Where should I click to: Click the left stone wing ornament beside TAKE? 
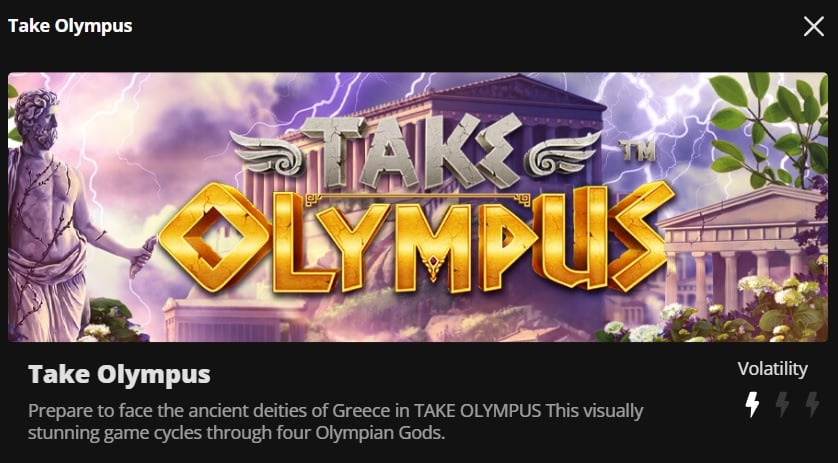click(266, 153)
